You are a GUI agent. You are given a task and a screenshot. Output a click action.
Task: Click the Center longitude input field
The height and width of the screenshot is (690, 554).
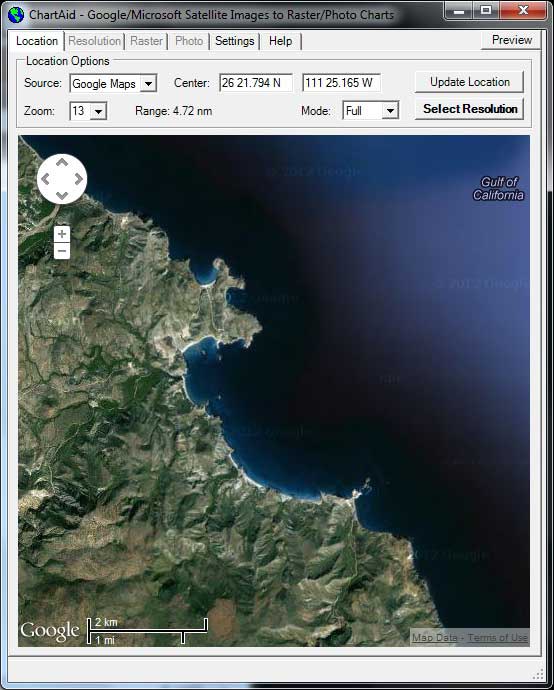[341, 83]
